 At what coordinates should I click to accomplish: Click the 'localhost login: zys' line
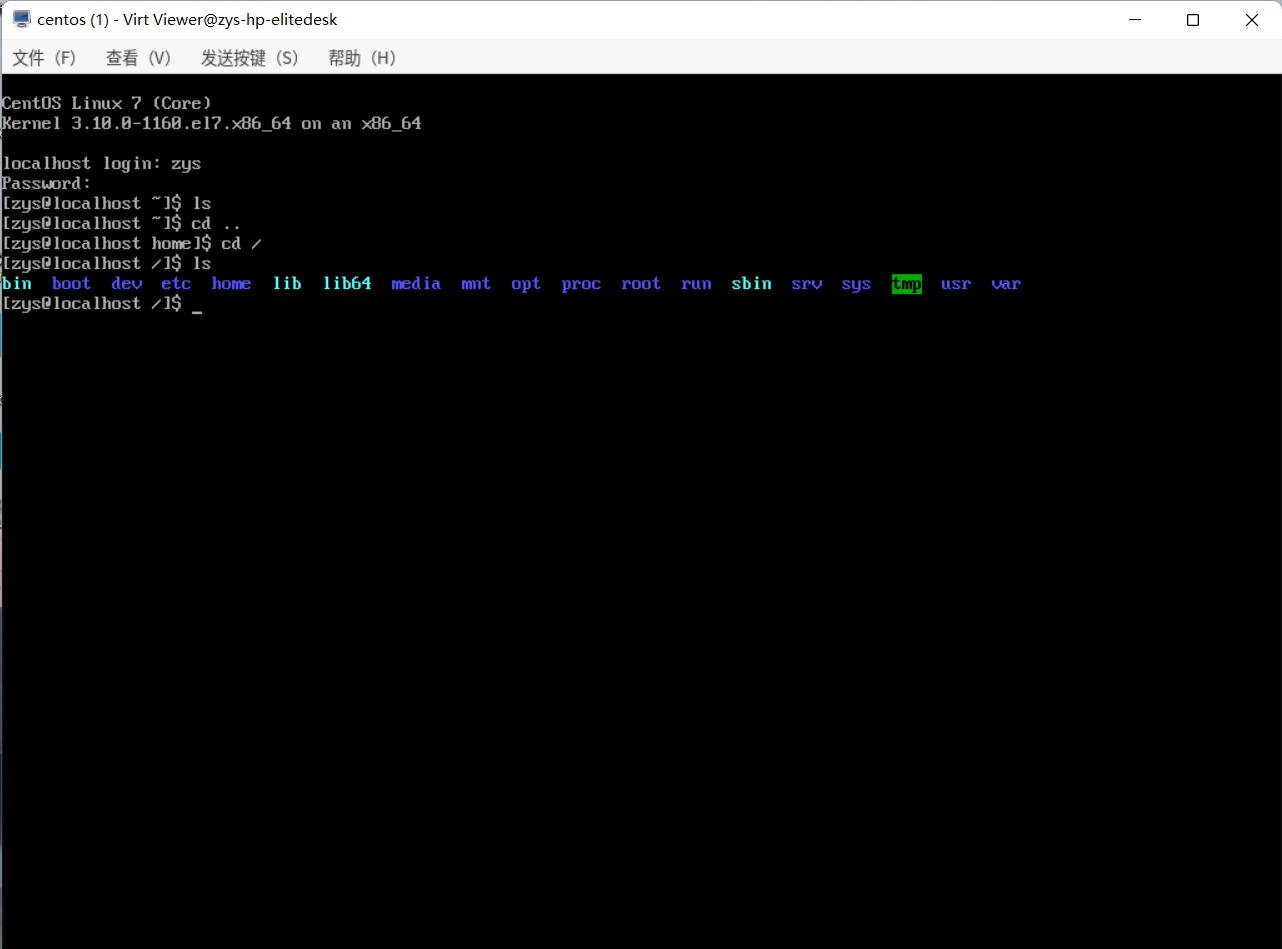(x=102, y=163)
